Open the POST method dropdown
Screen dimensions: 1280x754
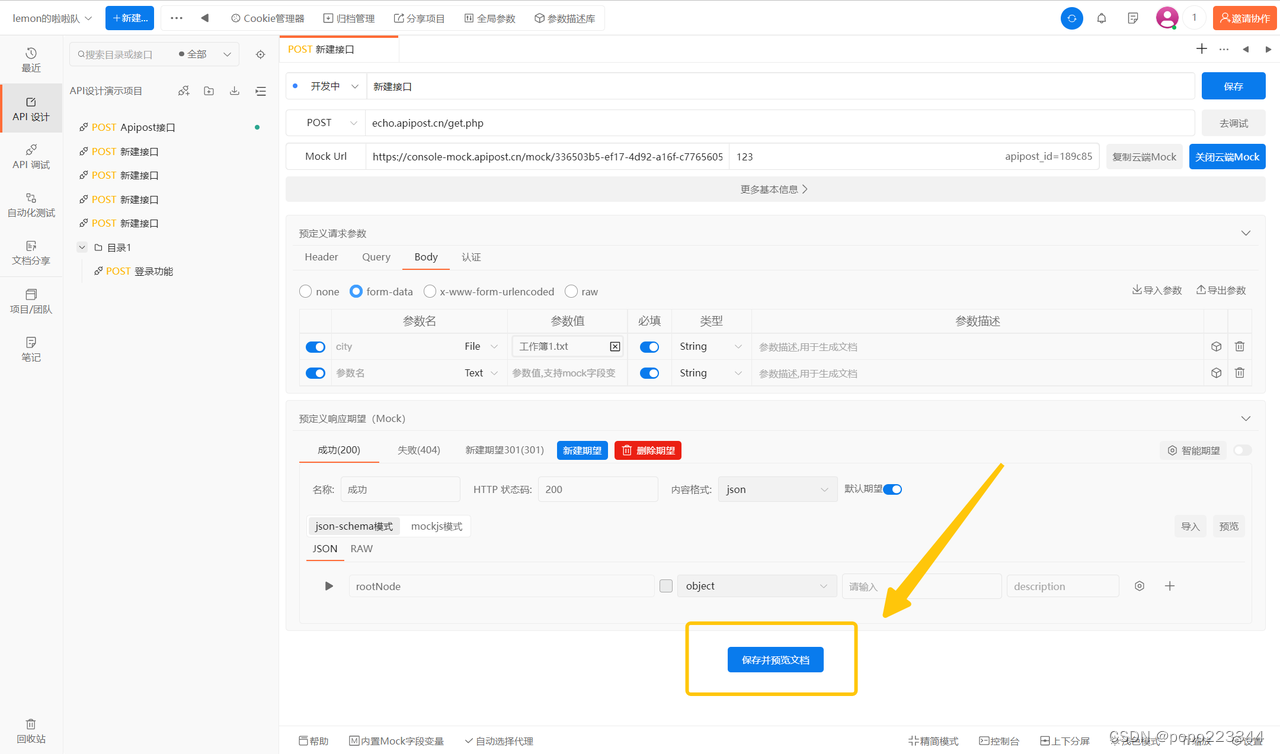tap(326, 123)
